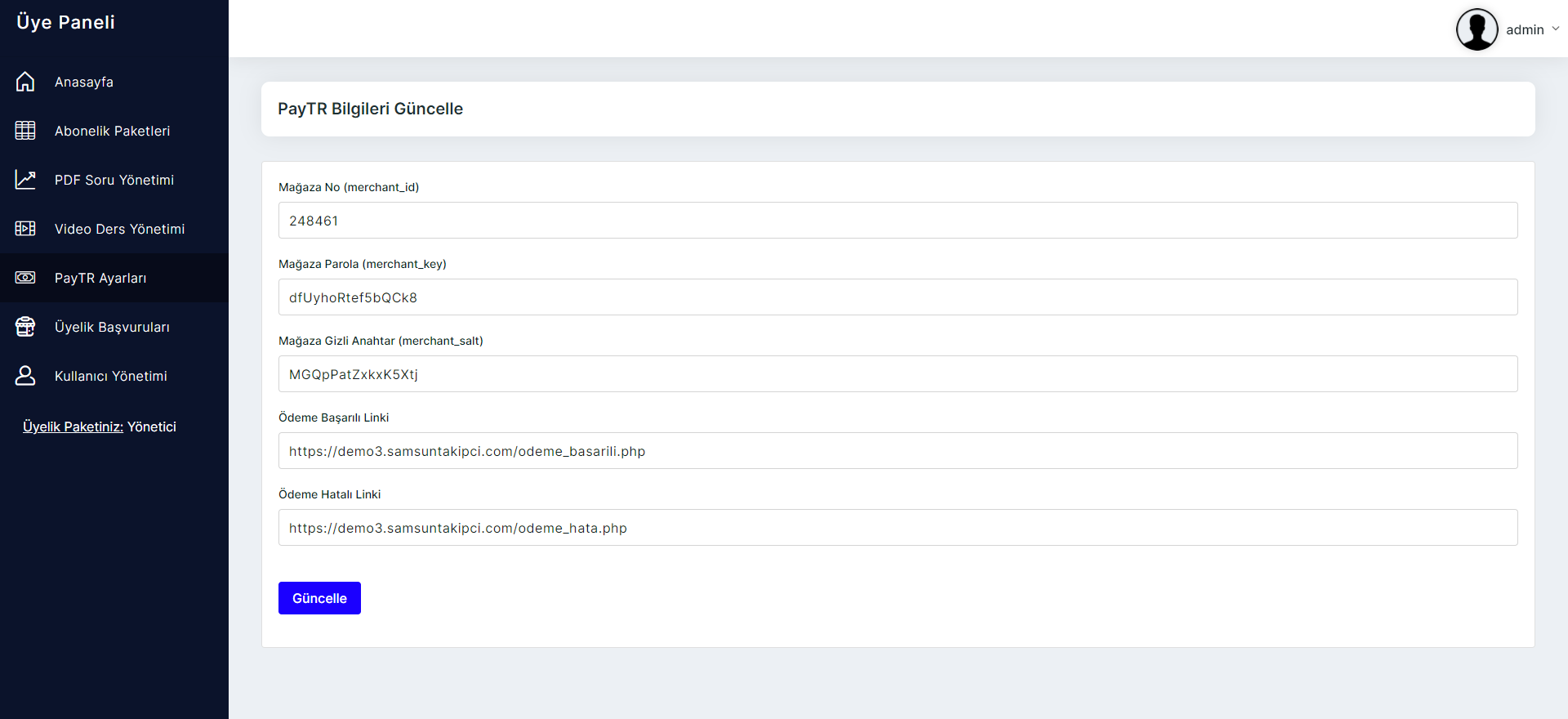This screenshot has width=1568, height=719.
Task: Click the PayTR Bilgileri Güncelle heading
Action: [370, 109]
